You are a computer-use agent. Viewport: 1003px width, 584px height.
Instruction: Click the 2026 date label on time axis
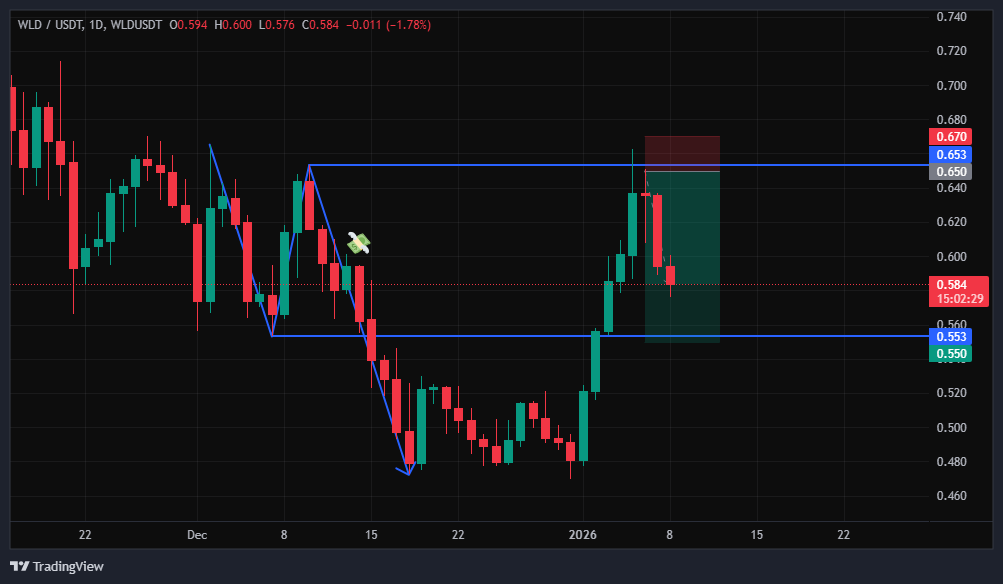[583, 535]
